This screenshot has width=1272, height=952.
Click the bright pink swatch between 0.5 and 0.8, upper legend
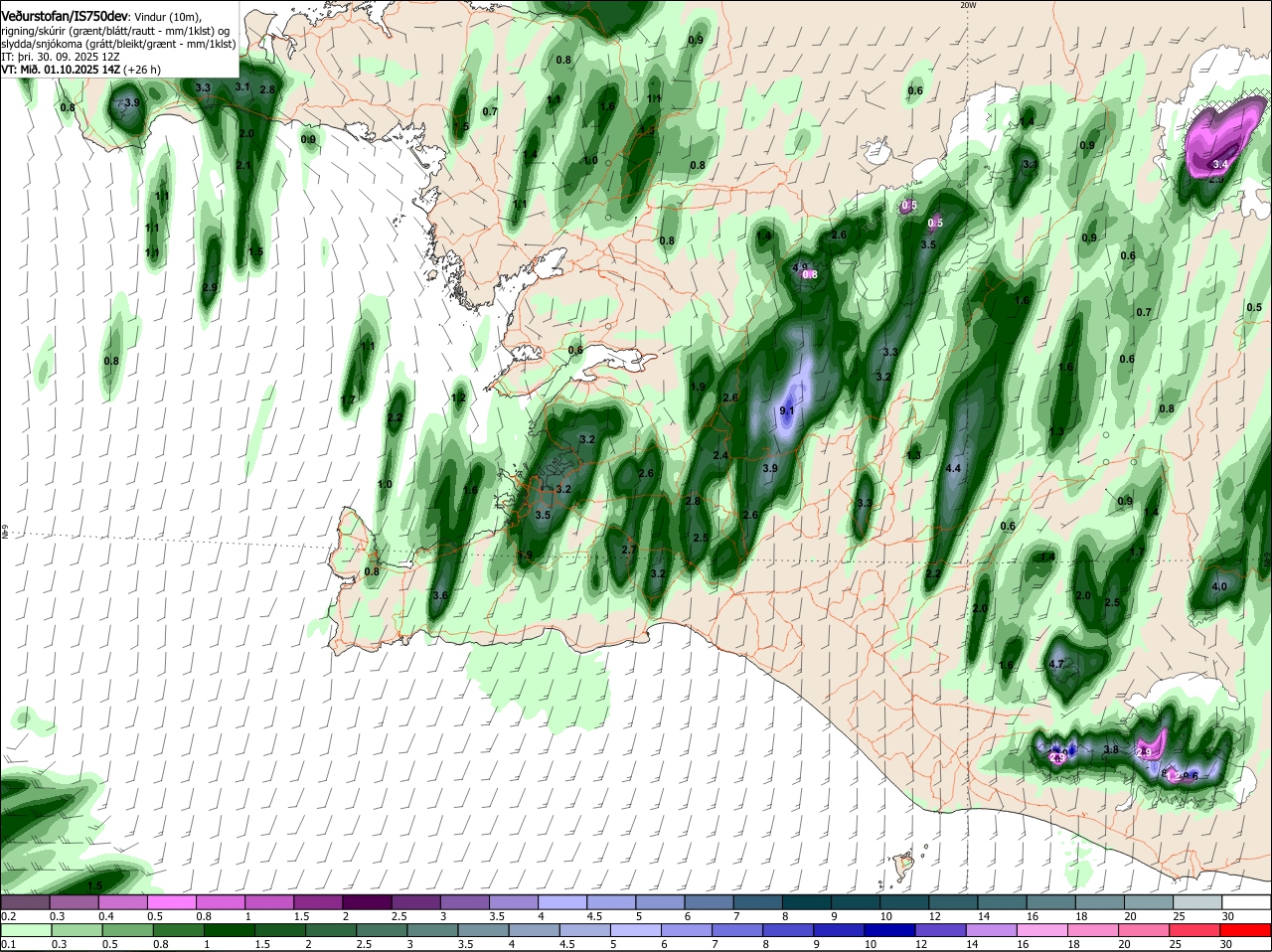(171, 902)
